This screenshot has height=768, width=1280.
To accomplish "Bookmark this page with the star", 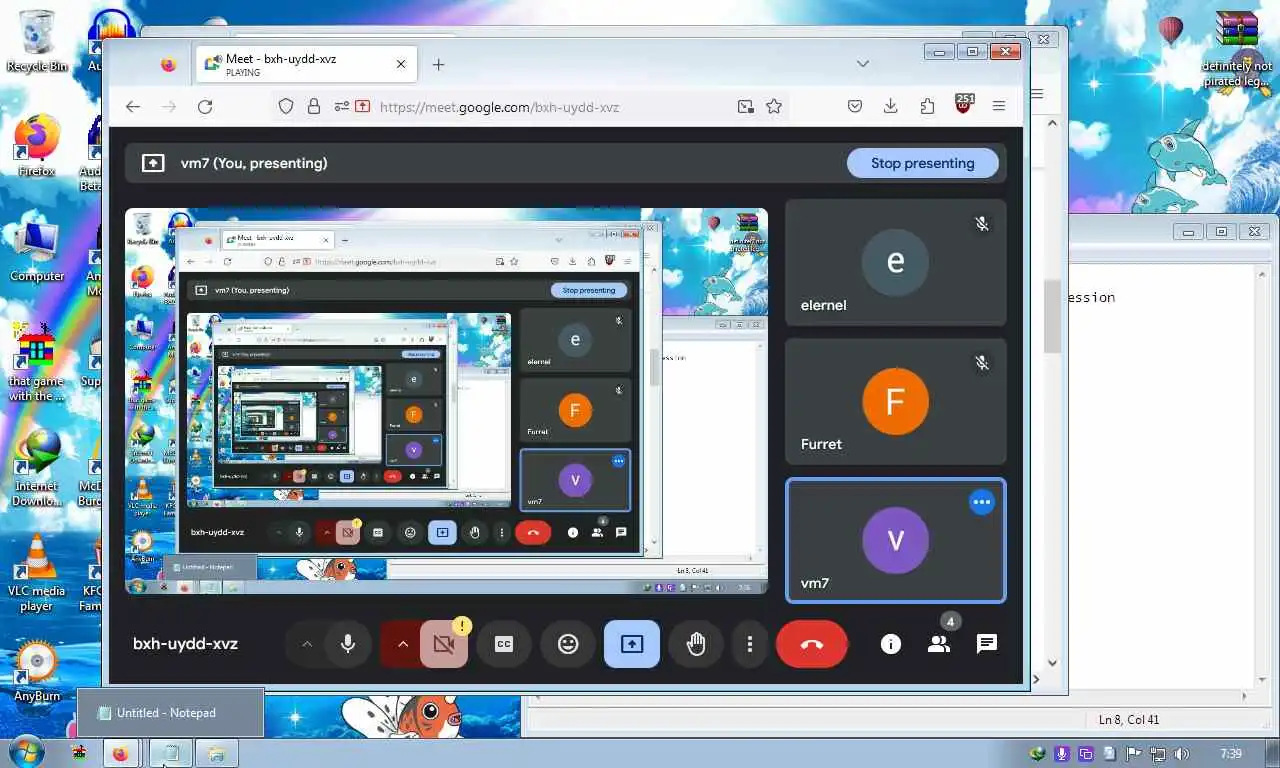I will pyautogui.click(x=774, y=106).
